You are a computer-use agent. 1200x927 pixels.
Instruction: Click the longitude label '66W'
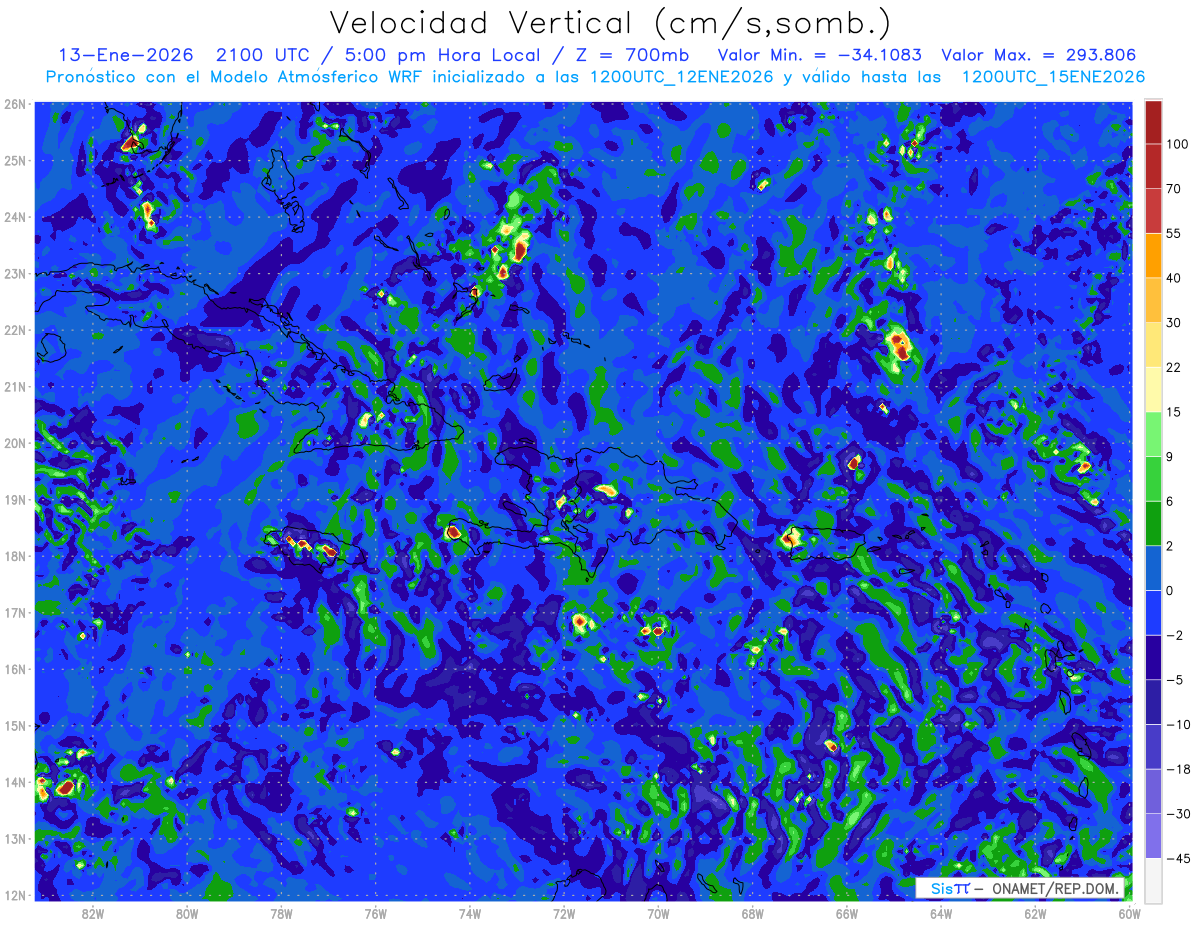click(x=846, y=913)
